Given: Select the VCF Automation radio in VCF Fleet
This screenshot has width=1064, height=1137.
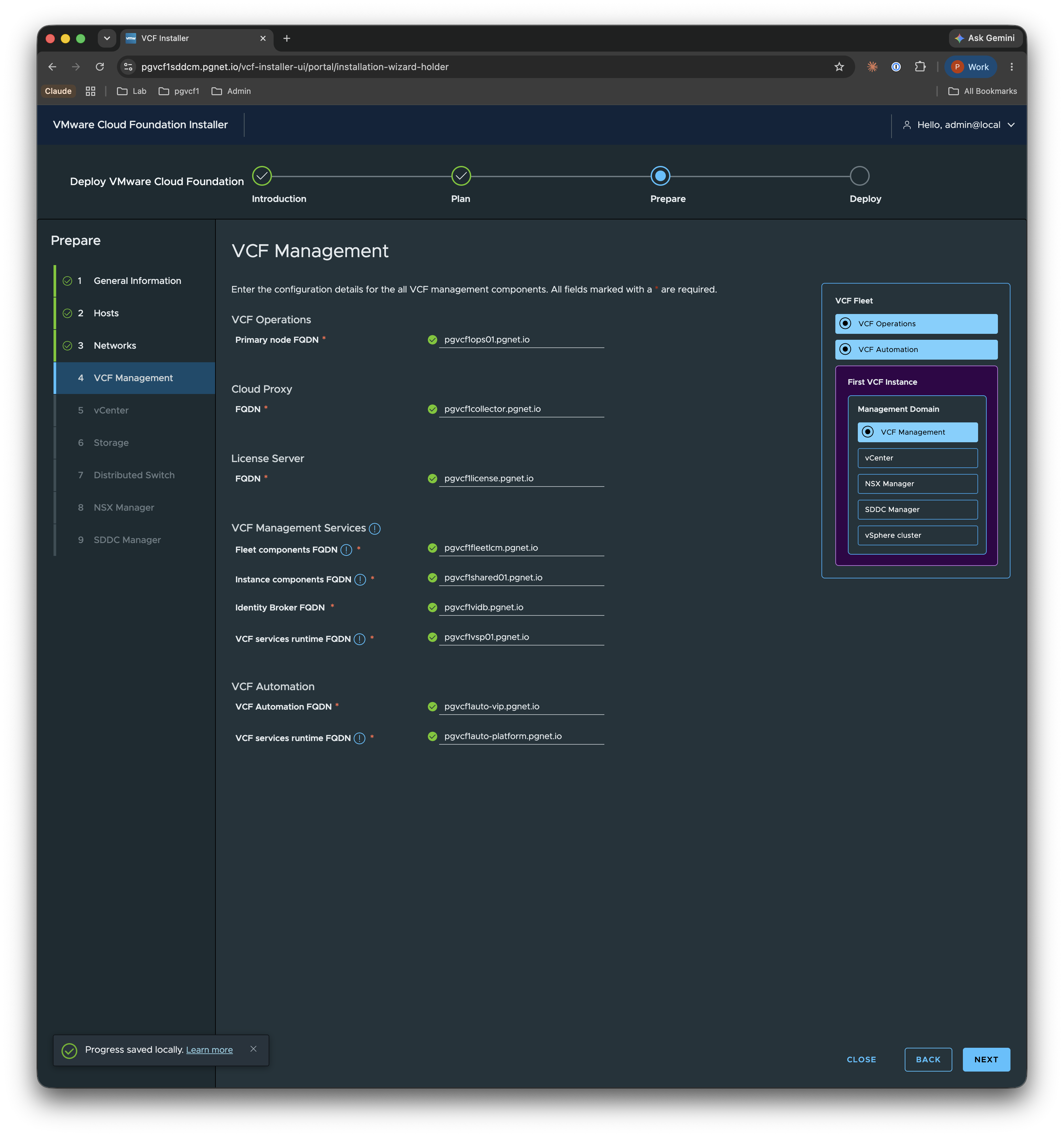Looking at the screenshot, I should tap(845, 349).
